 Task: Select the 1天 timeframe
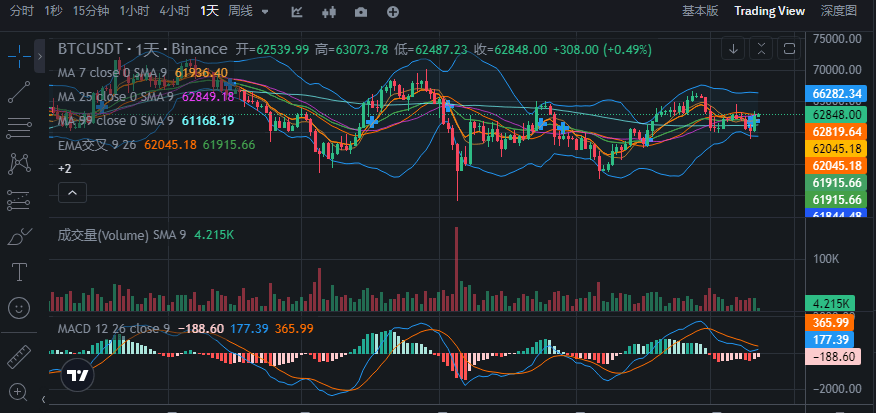210,11
